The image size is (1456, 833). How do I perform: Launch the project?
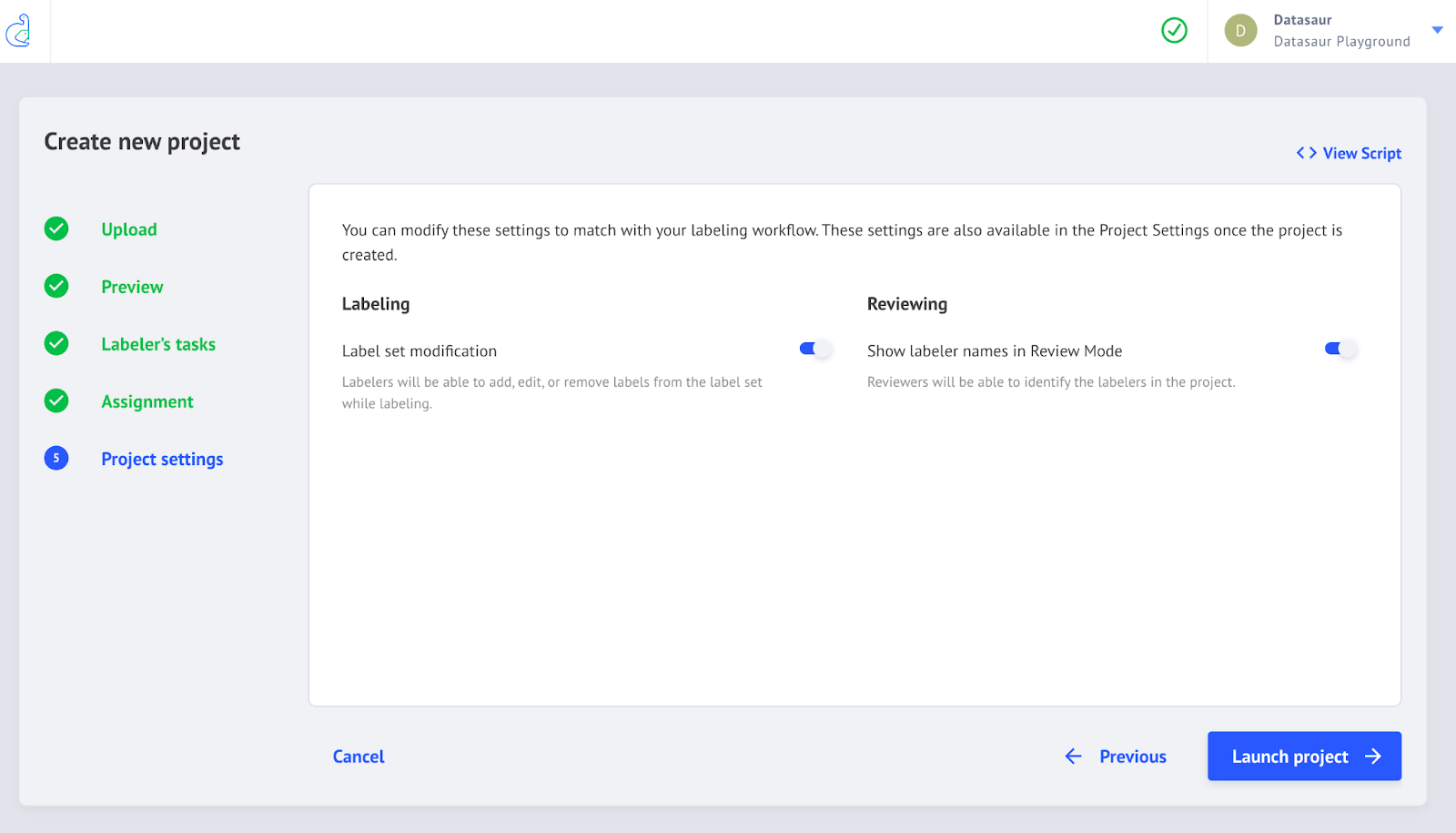click(x=1303, y=756)
